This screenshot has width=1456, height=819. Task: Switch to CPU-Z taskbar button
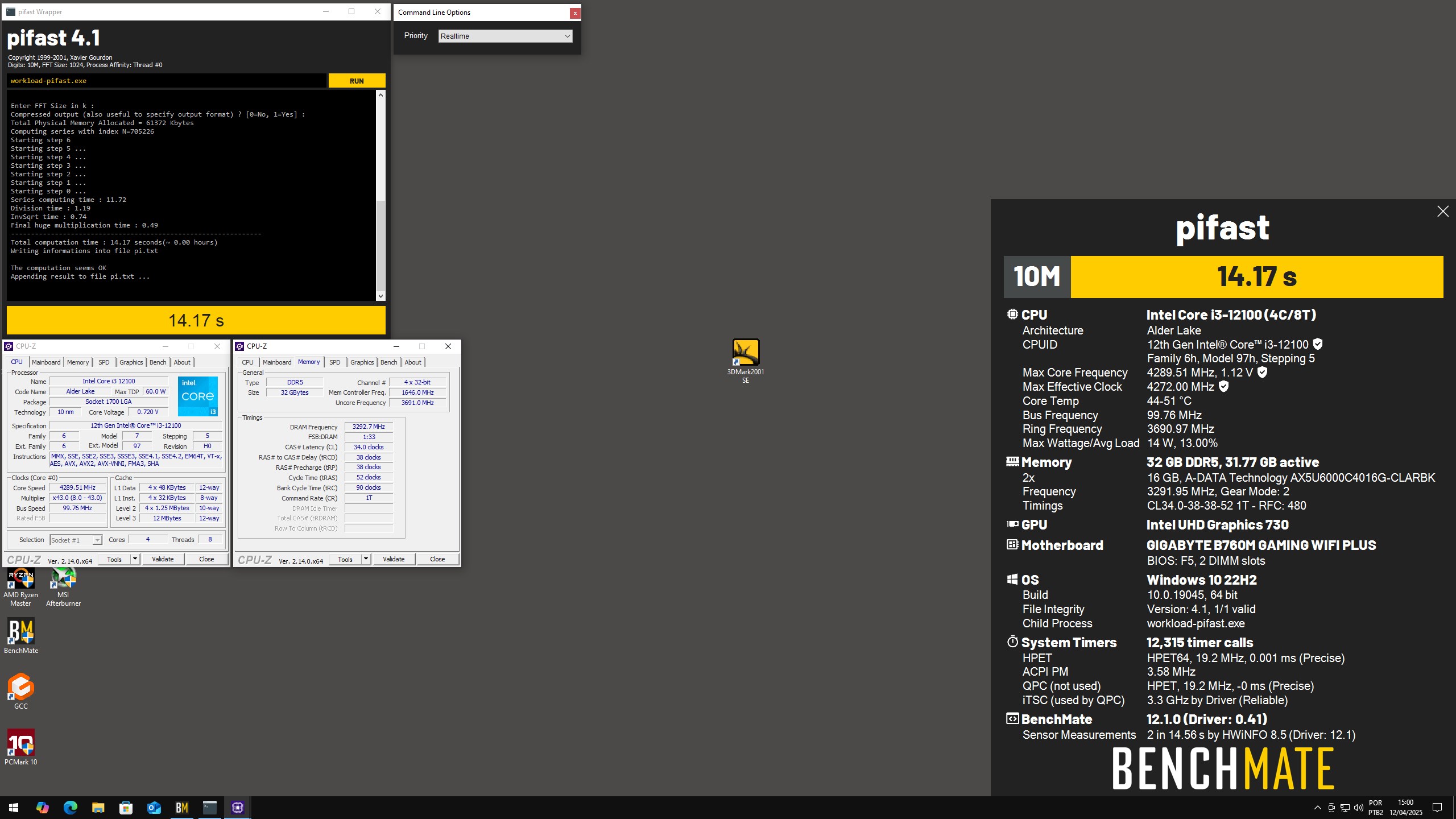coord(238,808)
